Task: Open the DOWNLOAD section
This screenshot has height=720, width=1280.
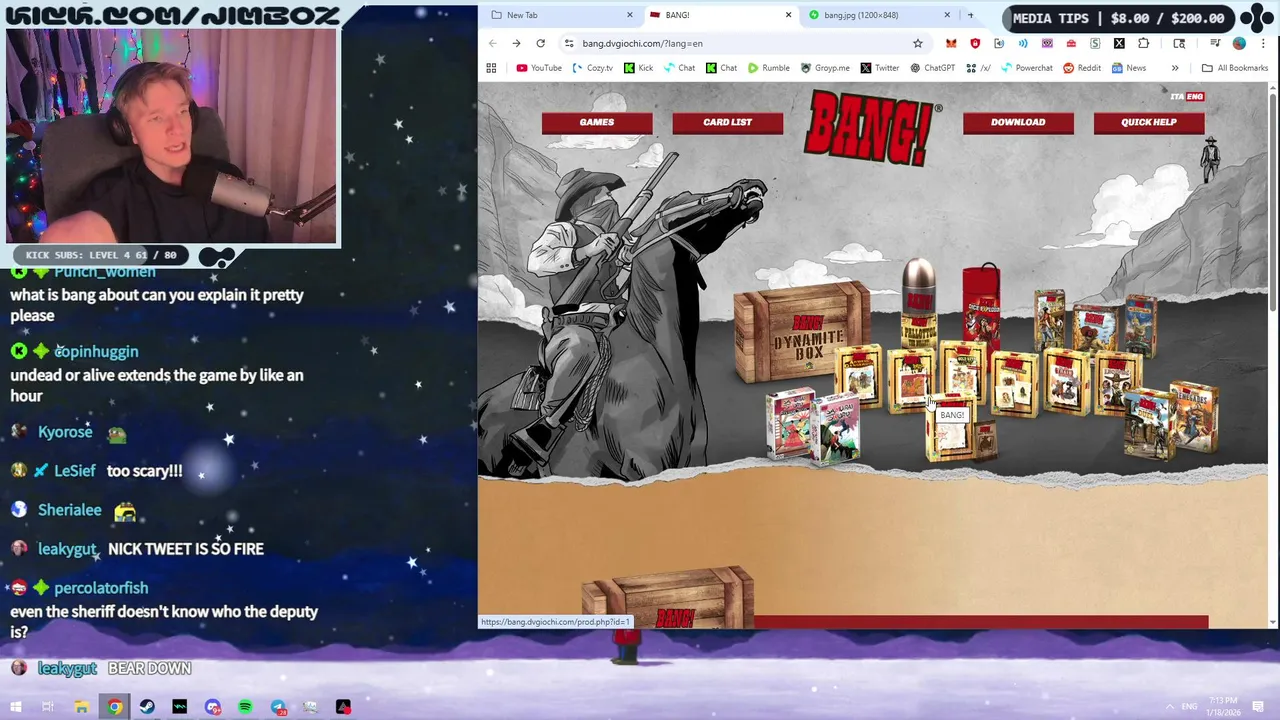Action: coord(1018,122)
